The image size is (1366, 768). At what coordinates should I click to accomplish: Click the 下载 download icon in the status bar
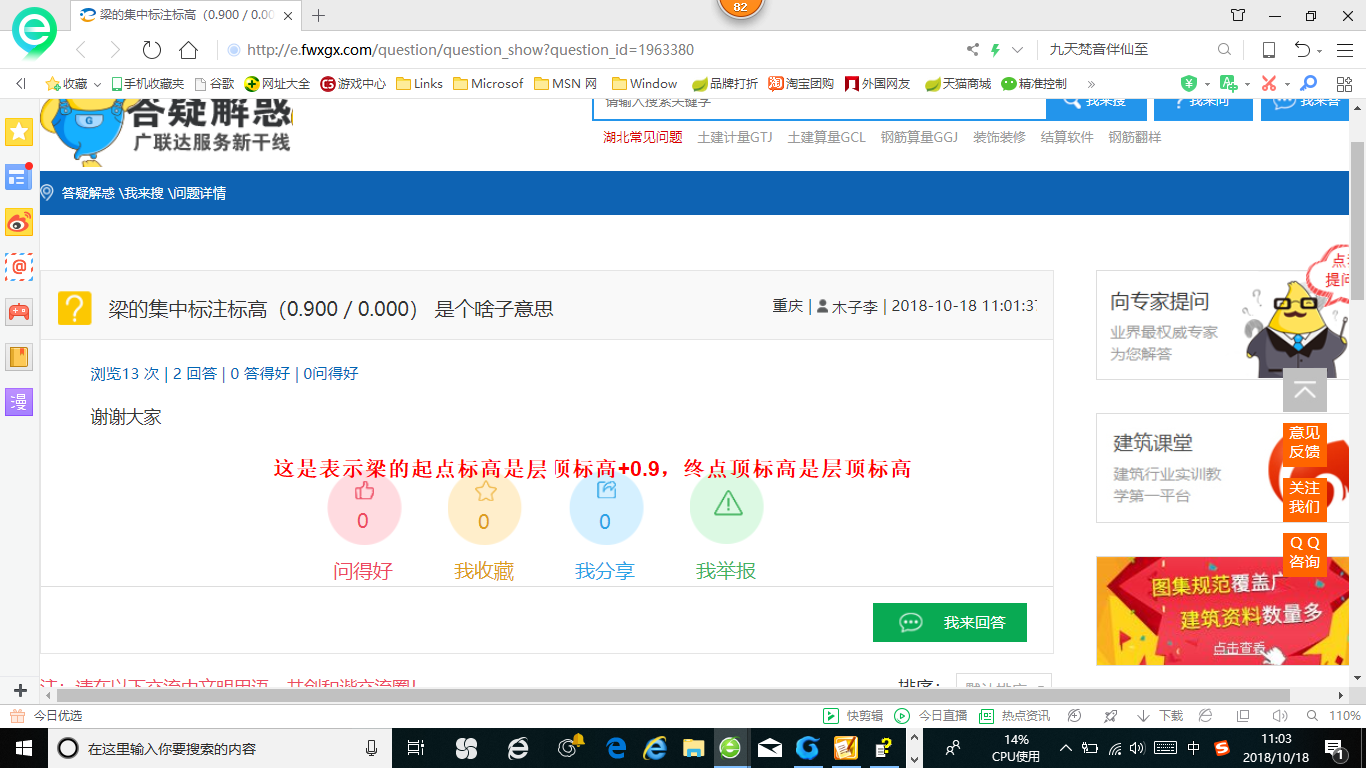tap(1160, 716)
